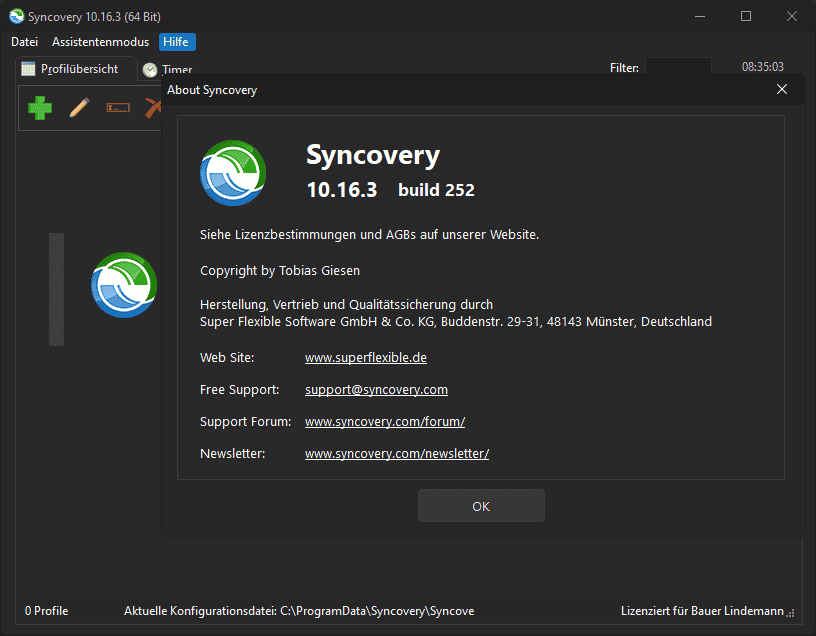
Task: Switch to the Profilübersicht tab
Action: (76, 69)
